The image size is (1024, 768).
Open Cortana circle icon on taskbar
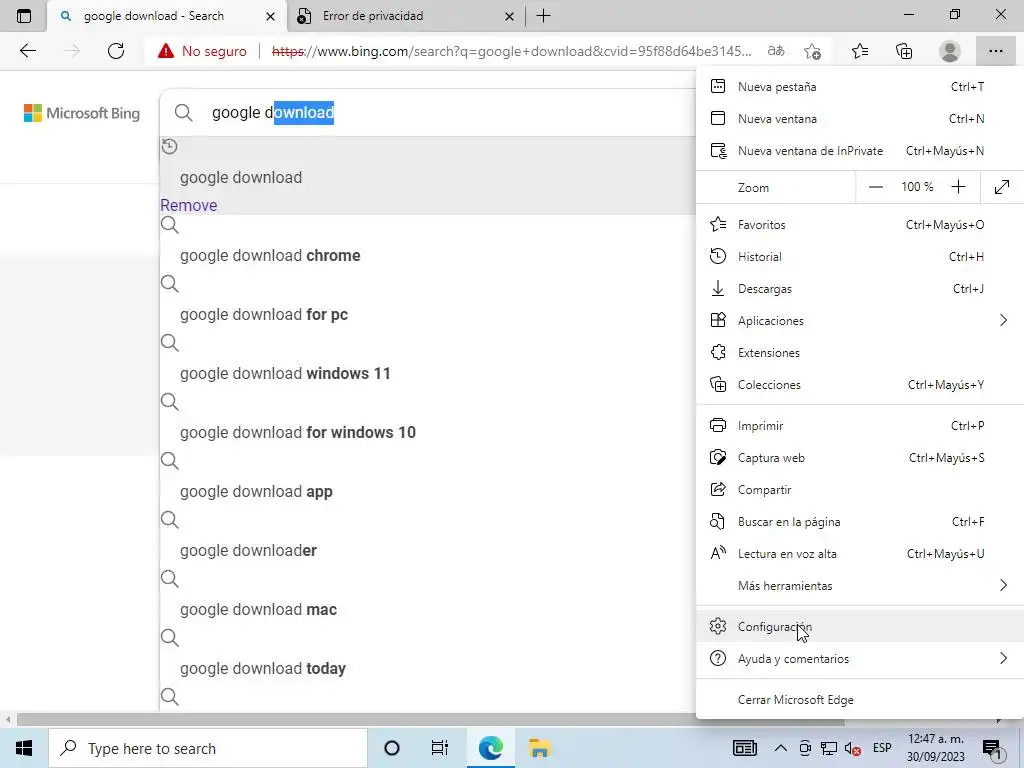pyautogui.click(x=392, y=748)
